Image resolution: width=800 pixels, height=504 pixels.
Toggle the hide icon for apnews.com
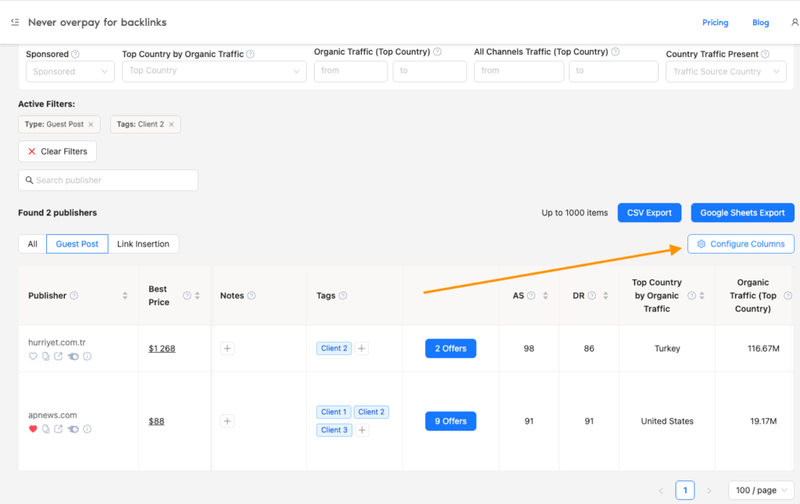coord(73,429)
